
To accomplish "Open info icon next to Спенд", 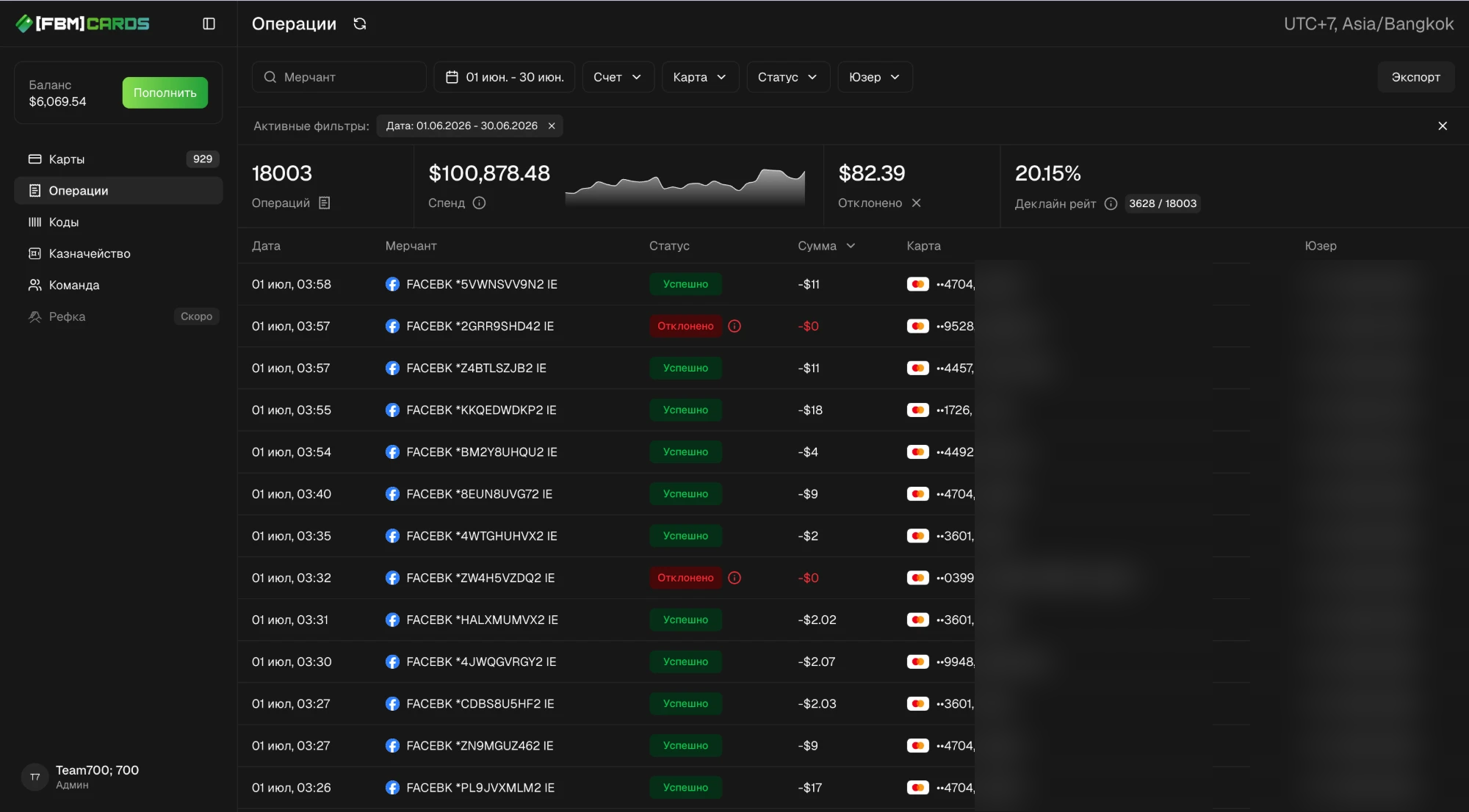I will tap(479, 203).
